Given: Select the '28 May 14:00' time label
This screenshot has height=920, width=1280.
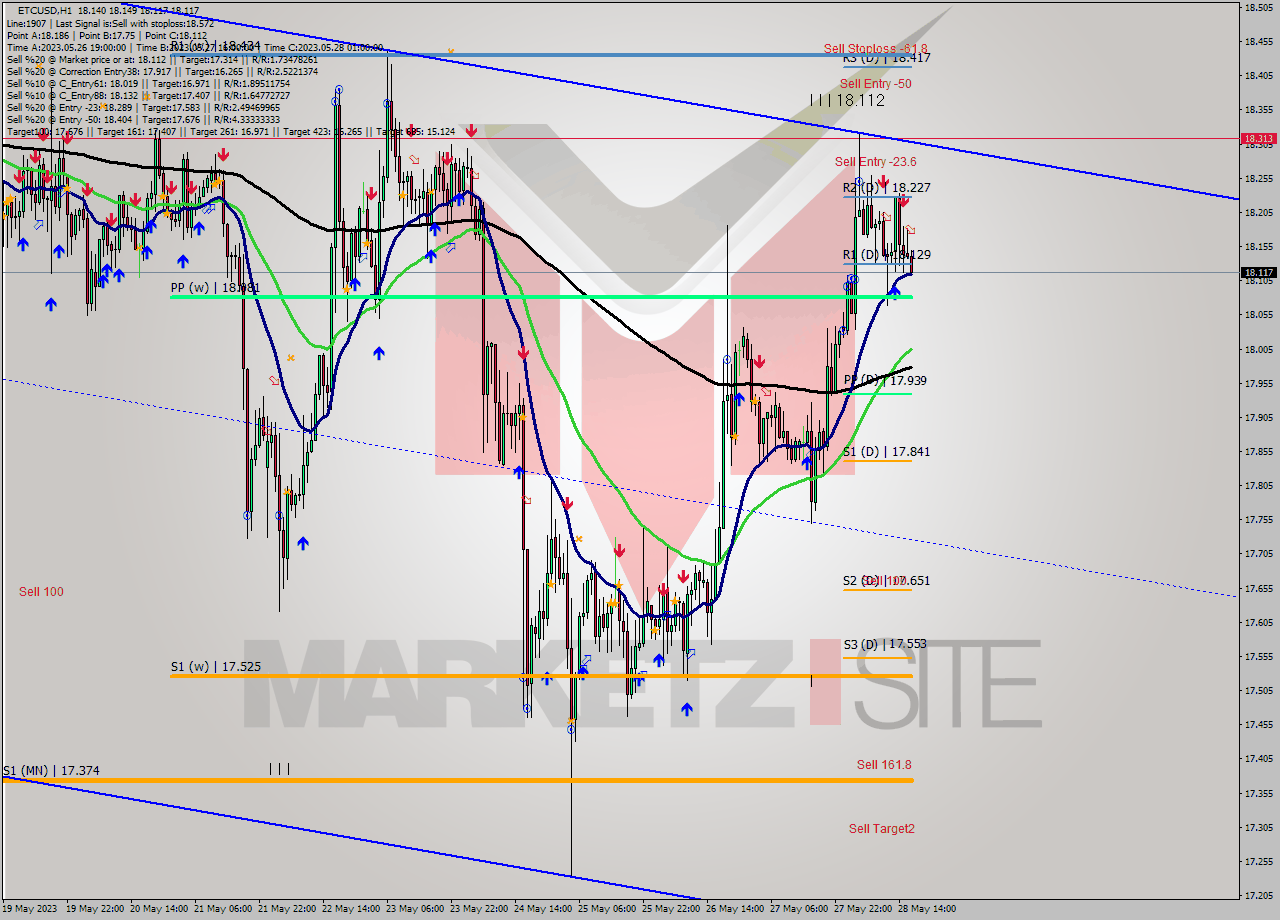Looking at the screenshot, I should pyautogui.click(x=927, y=909).
